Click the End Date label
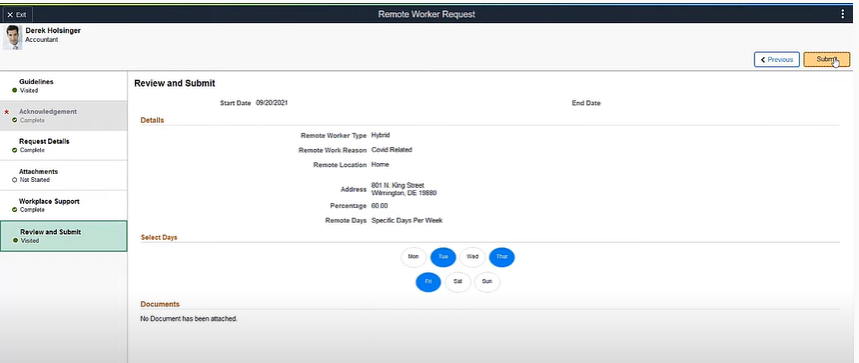The image size is (859, 363). tap(586, 103)
